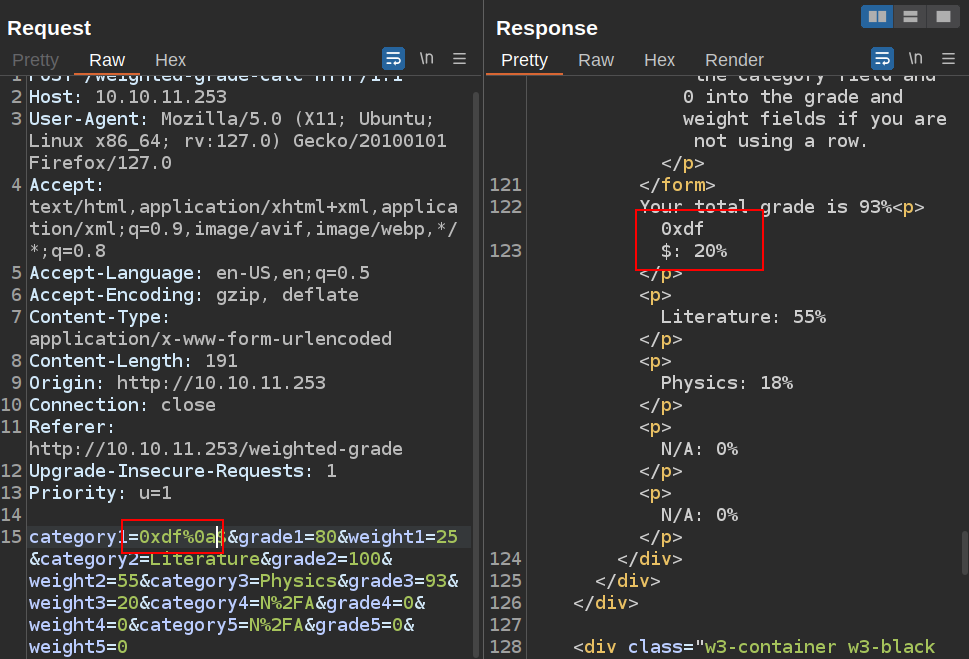Screen dimensions: 969x659
Task: Select Pretty tab in Request panel
Action: [35, 60]
